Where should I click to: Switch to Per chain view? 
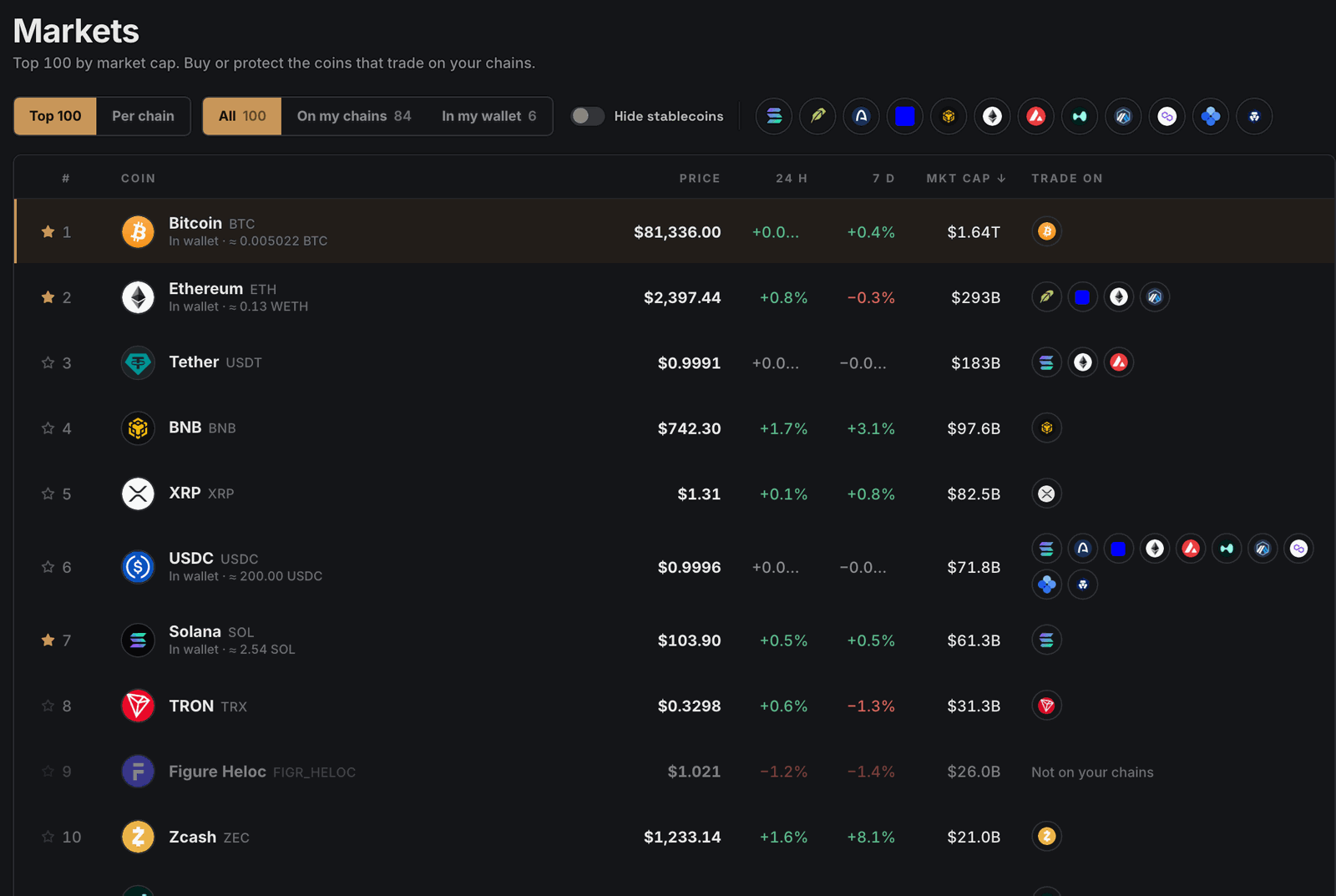coord(144,116)
